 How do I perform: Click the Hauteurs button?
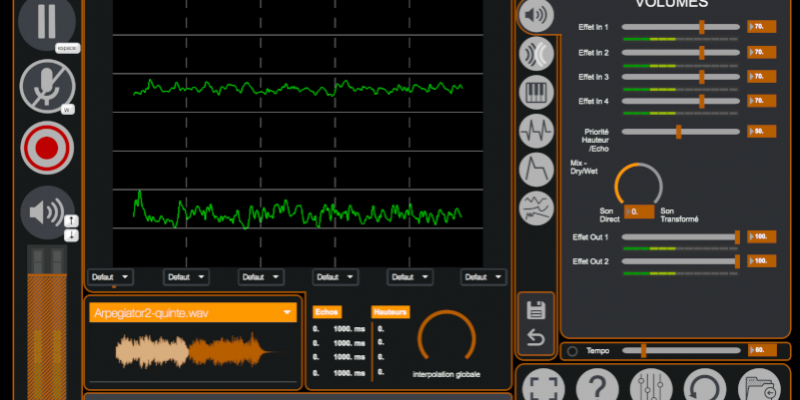click(389, 312)
